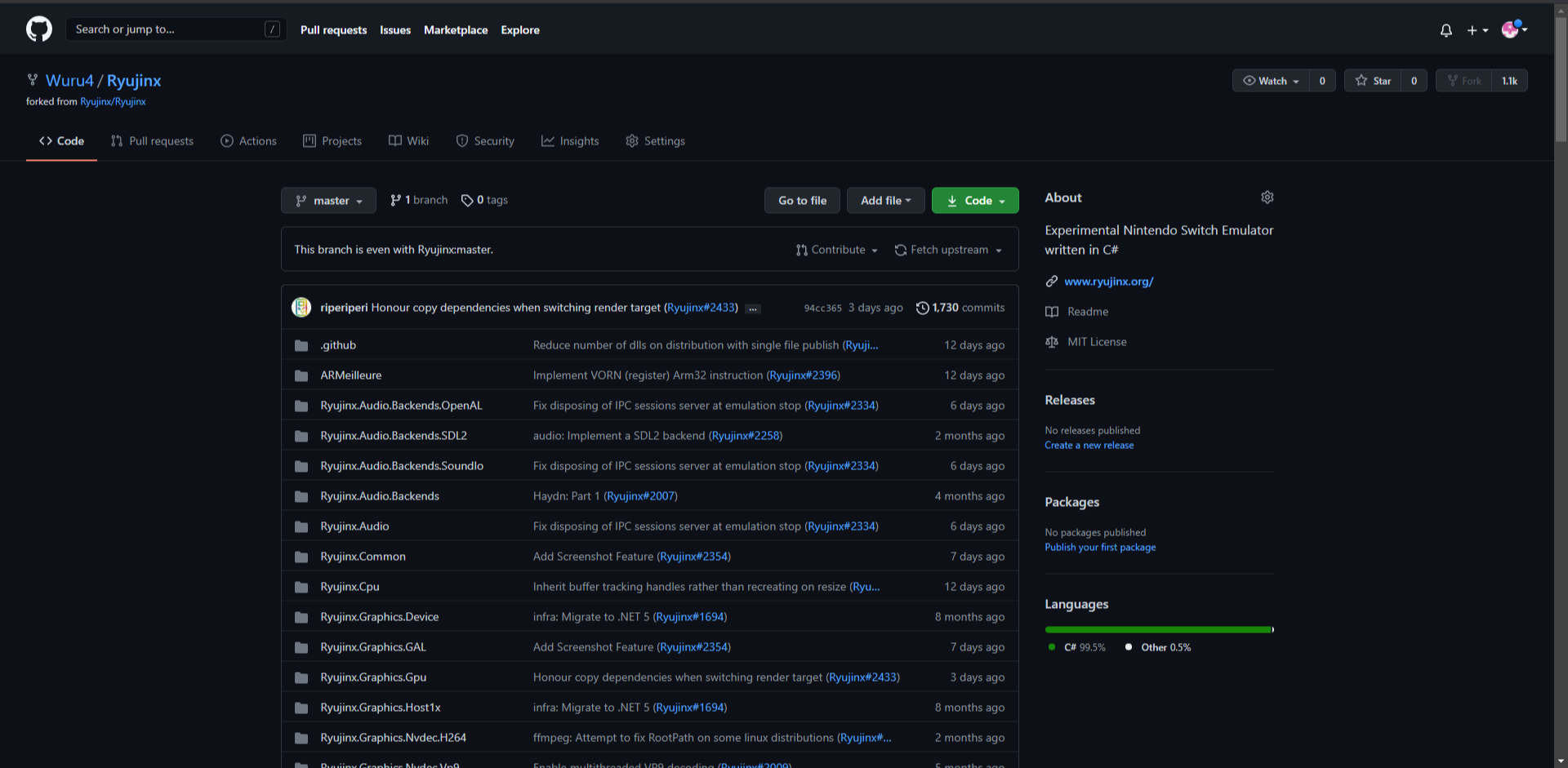
Task: Click the Readme book icon
Action: tap(1052, 312)
